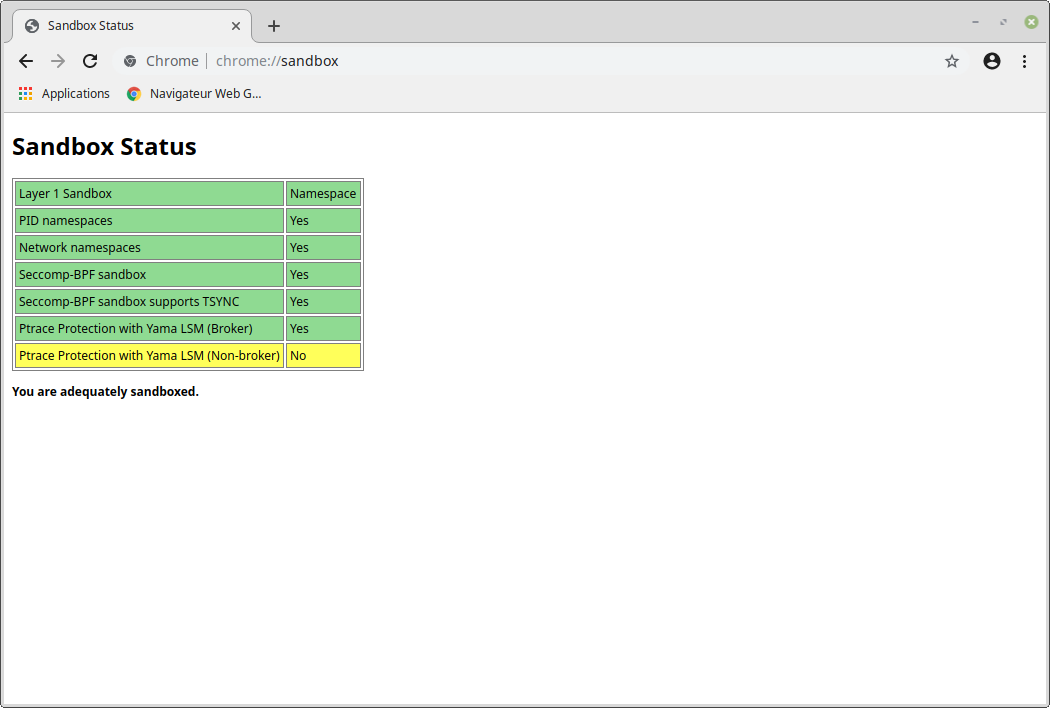Viewport: 1050px width, 708px height.
Task: Open the Navigateur Web G... bookmark
Action: 194,94
